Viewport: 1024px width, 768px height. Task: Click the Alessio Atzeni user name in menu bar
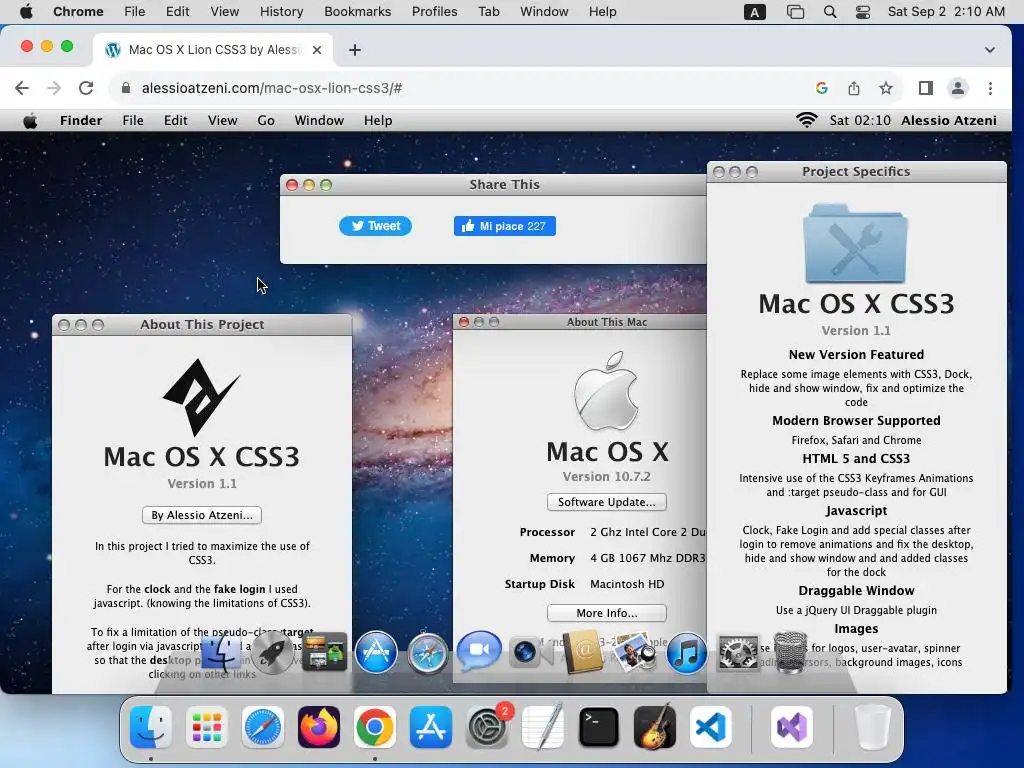(x=949, y=121)
